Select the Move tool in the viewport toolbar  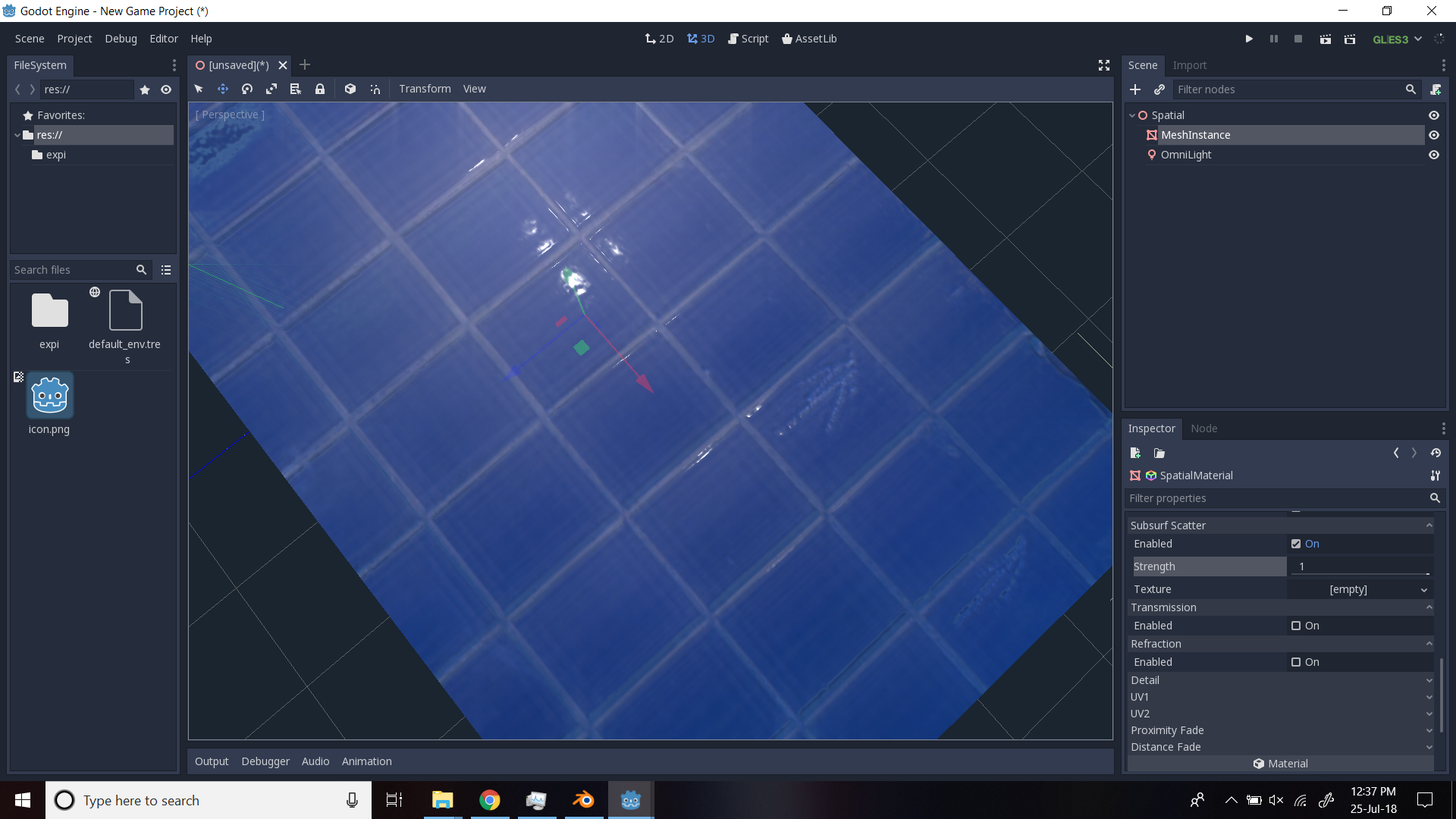pyautogui.click(x=223, y=89)
